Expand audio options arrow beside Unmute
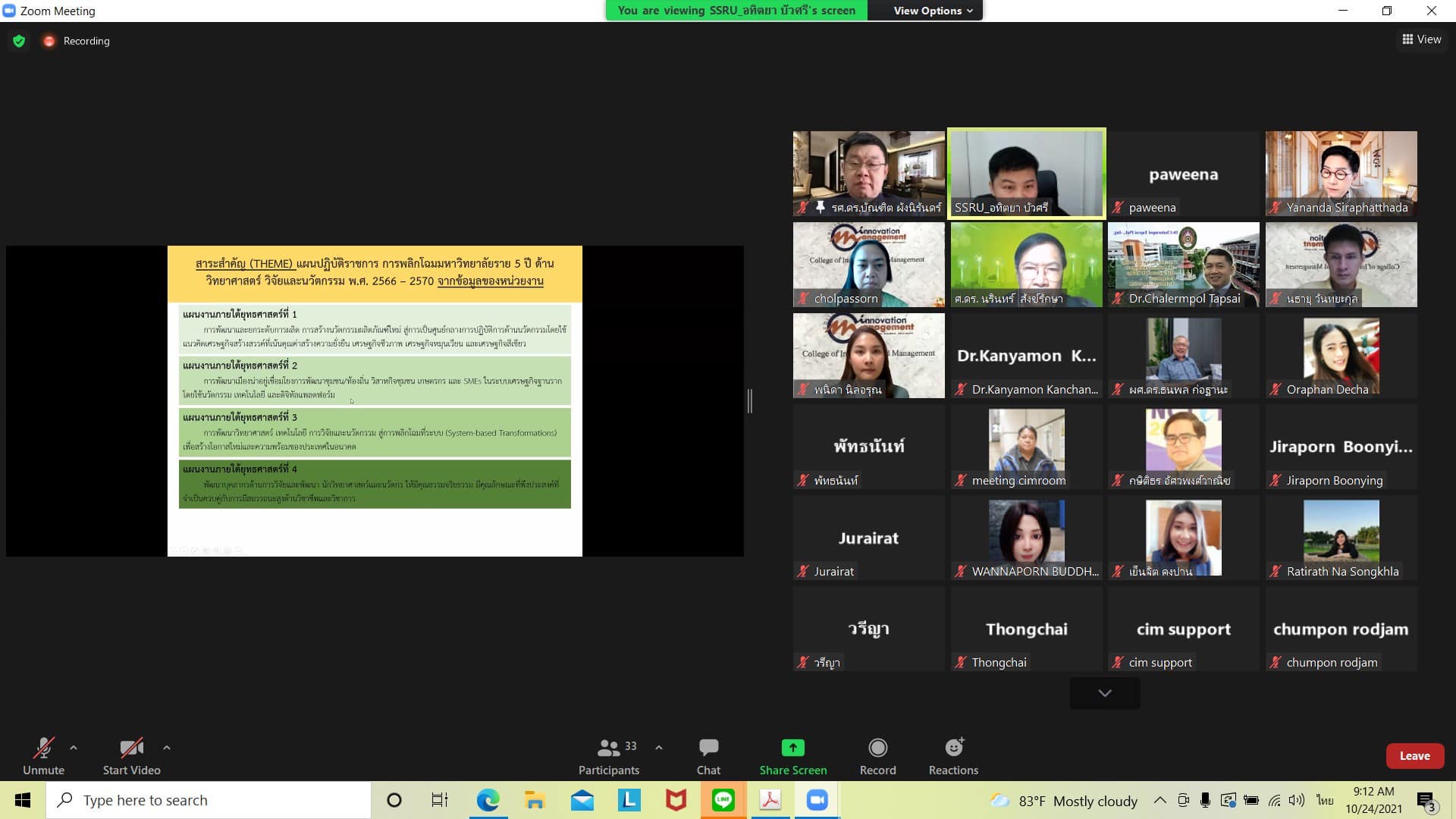The height and width of the screenshot is (819, 1456). click(74, 748)
